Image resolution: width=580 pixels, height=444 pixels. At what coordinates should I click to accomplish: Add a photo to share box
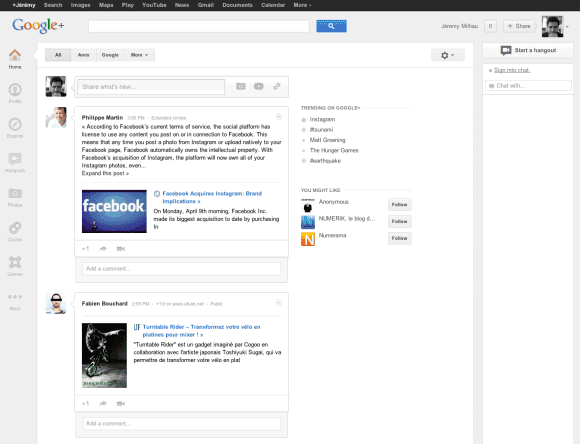coord(240,86)
